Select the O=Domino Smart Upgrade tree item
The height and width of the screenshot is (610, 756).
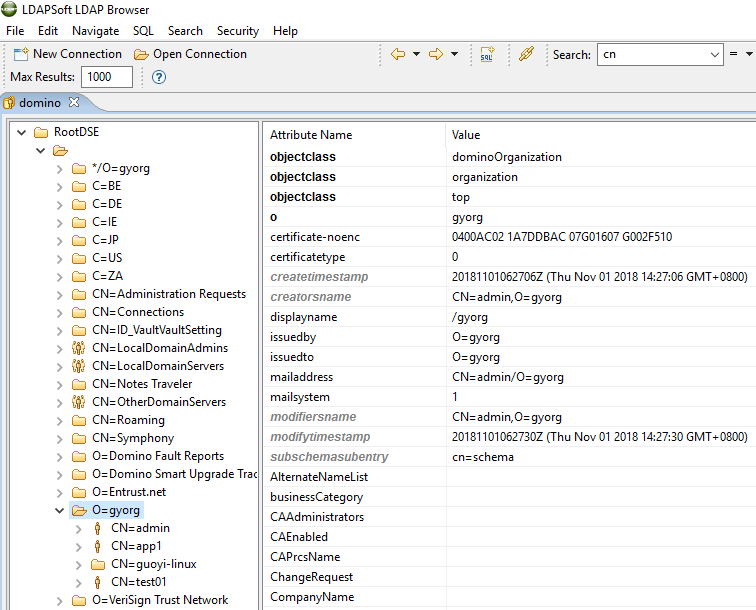[x=175, y=474]
